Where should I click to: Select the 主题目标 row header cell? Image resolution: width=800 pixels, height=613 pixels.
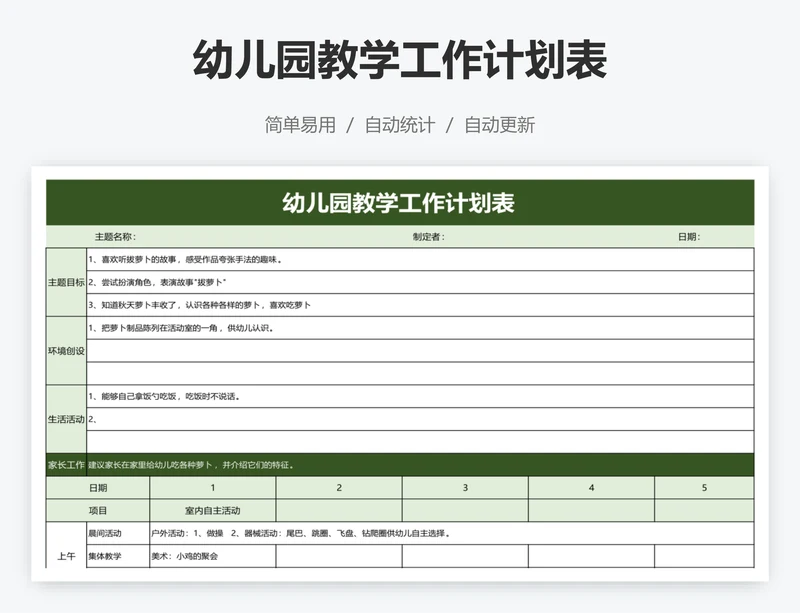[x=66, y=282]
